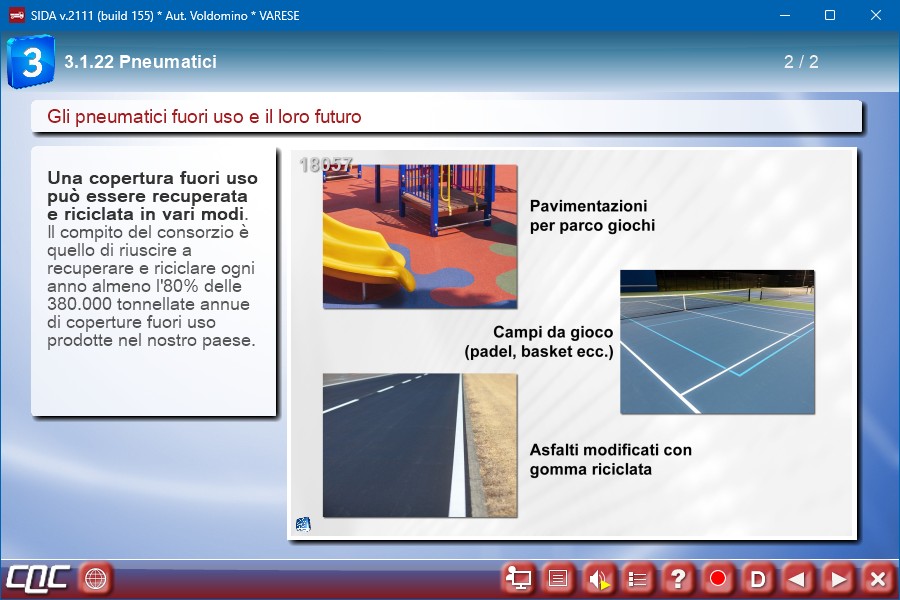
Task: Click the D button in toolbar
Action: pyautogui.click(x=758, y=578)
